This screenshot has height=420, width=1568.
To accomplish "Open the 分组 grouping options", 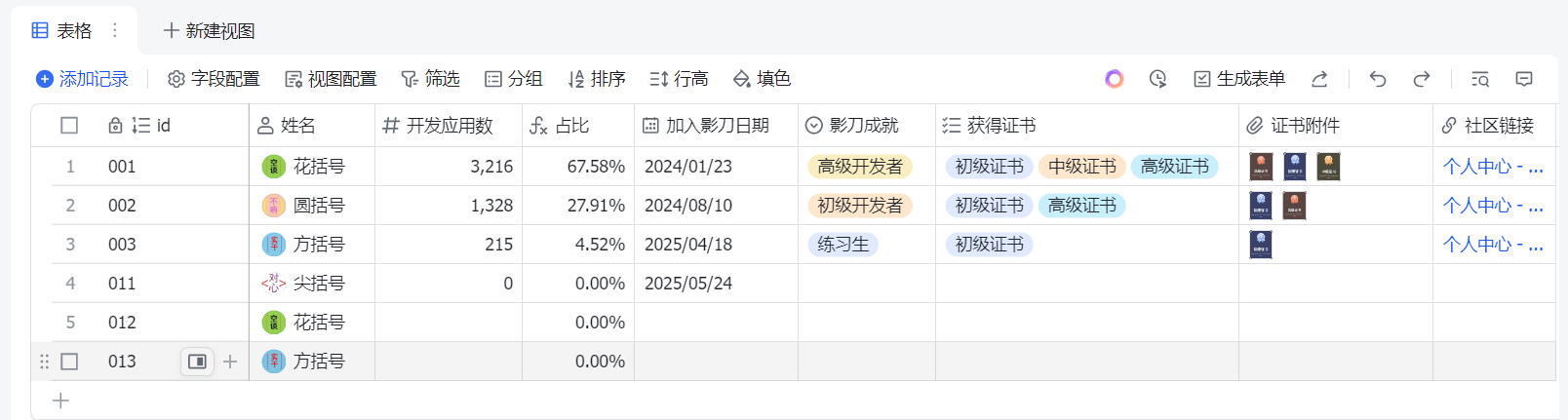I will (x=513, y=79).
